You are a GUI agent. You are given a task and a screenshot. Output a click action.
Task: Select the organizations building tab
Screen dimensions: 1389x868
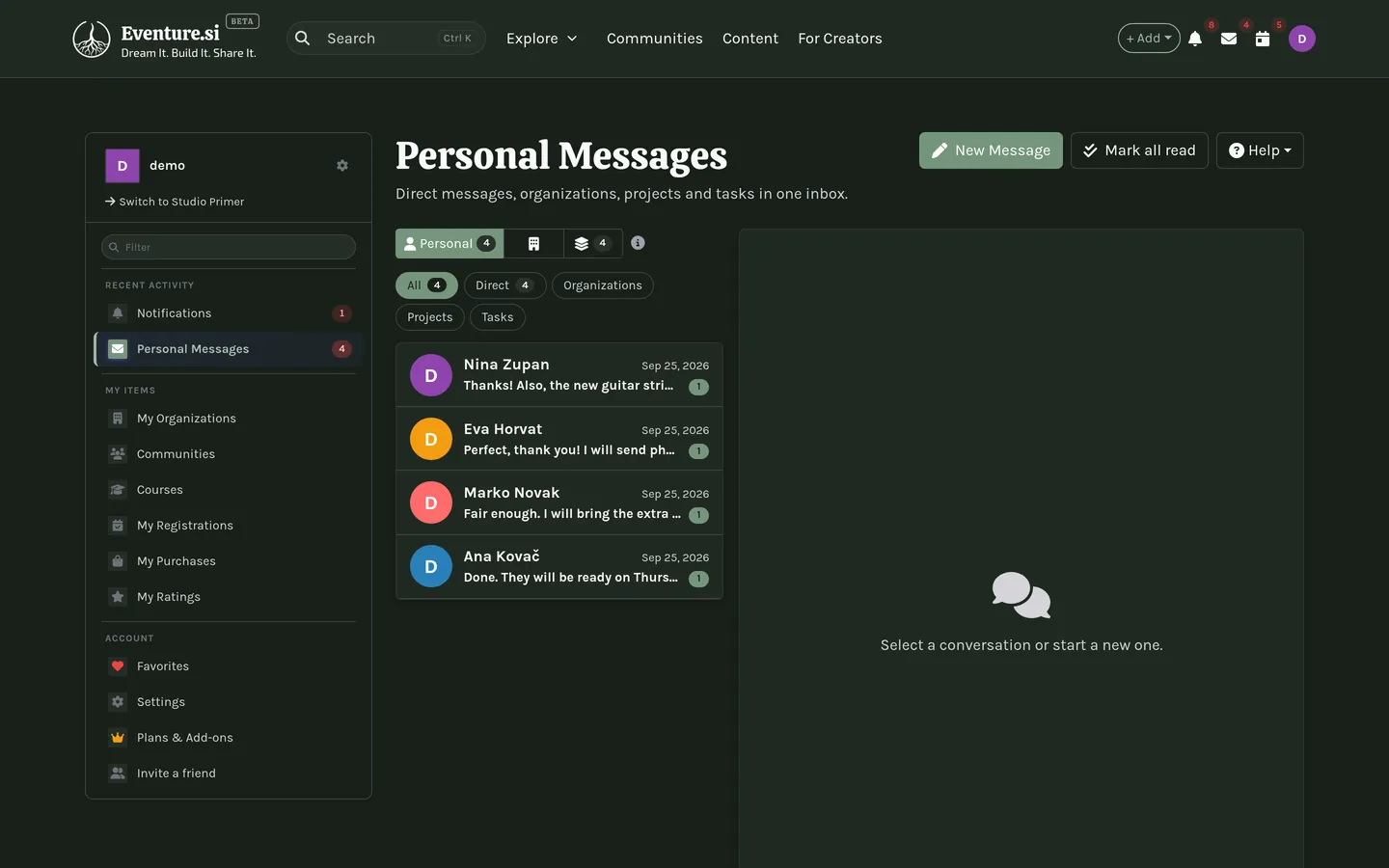(x=533, y=243)
